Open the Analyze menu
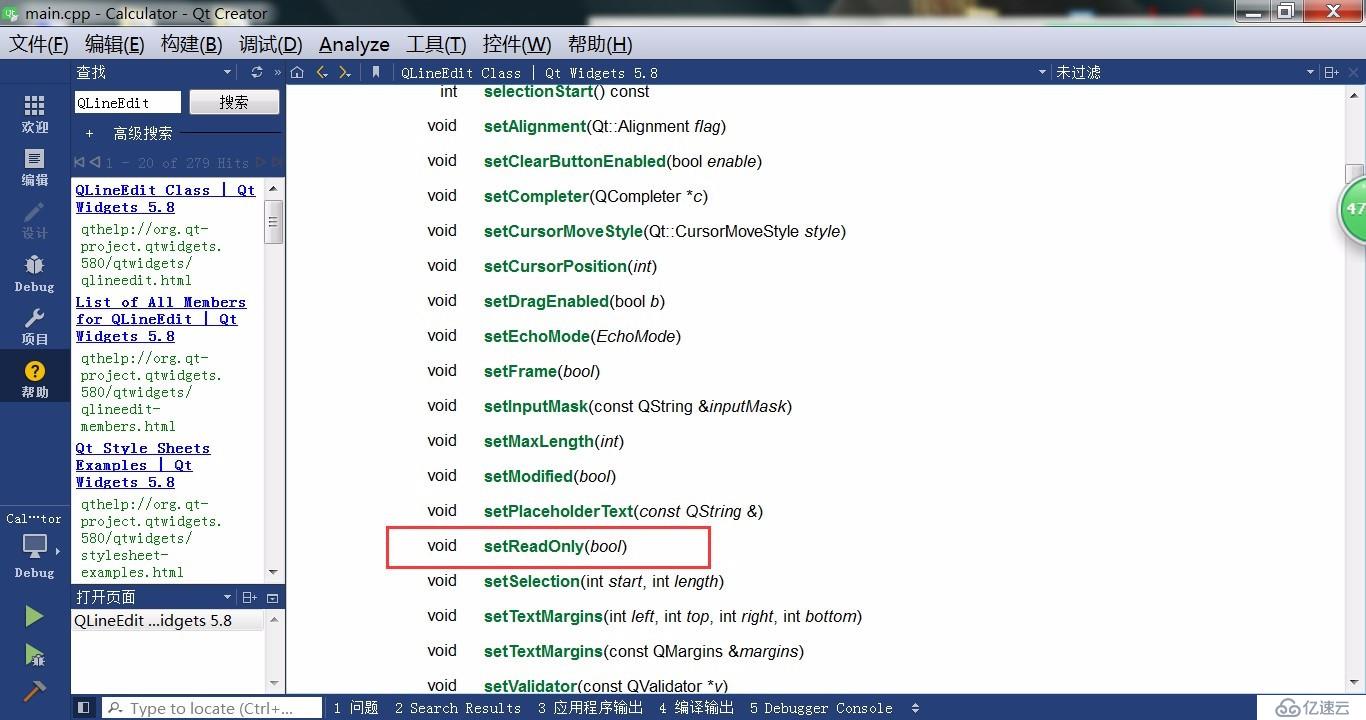 [354, 44]
